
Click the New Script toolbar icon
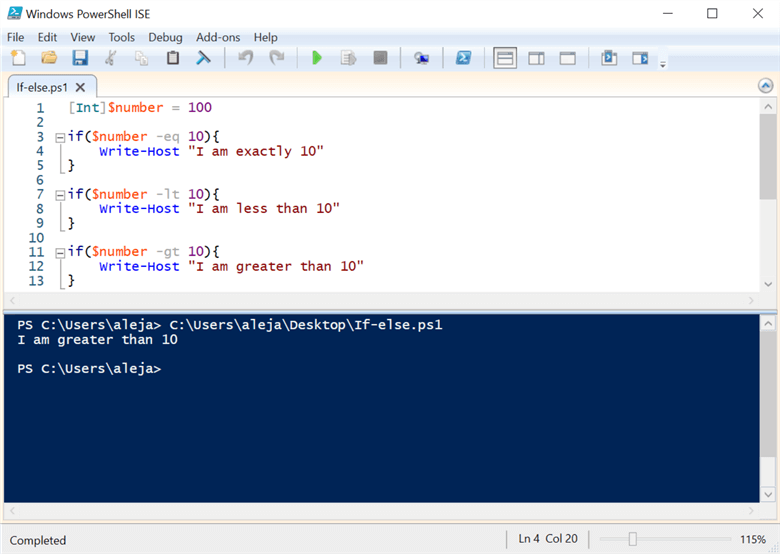click(18, 58)
